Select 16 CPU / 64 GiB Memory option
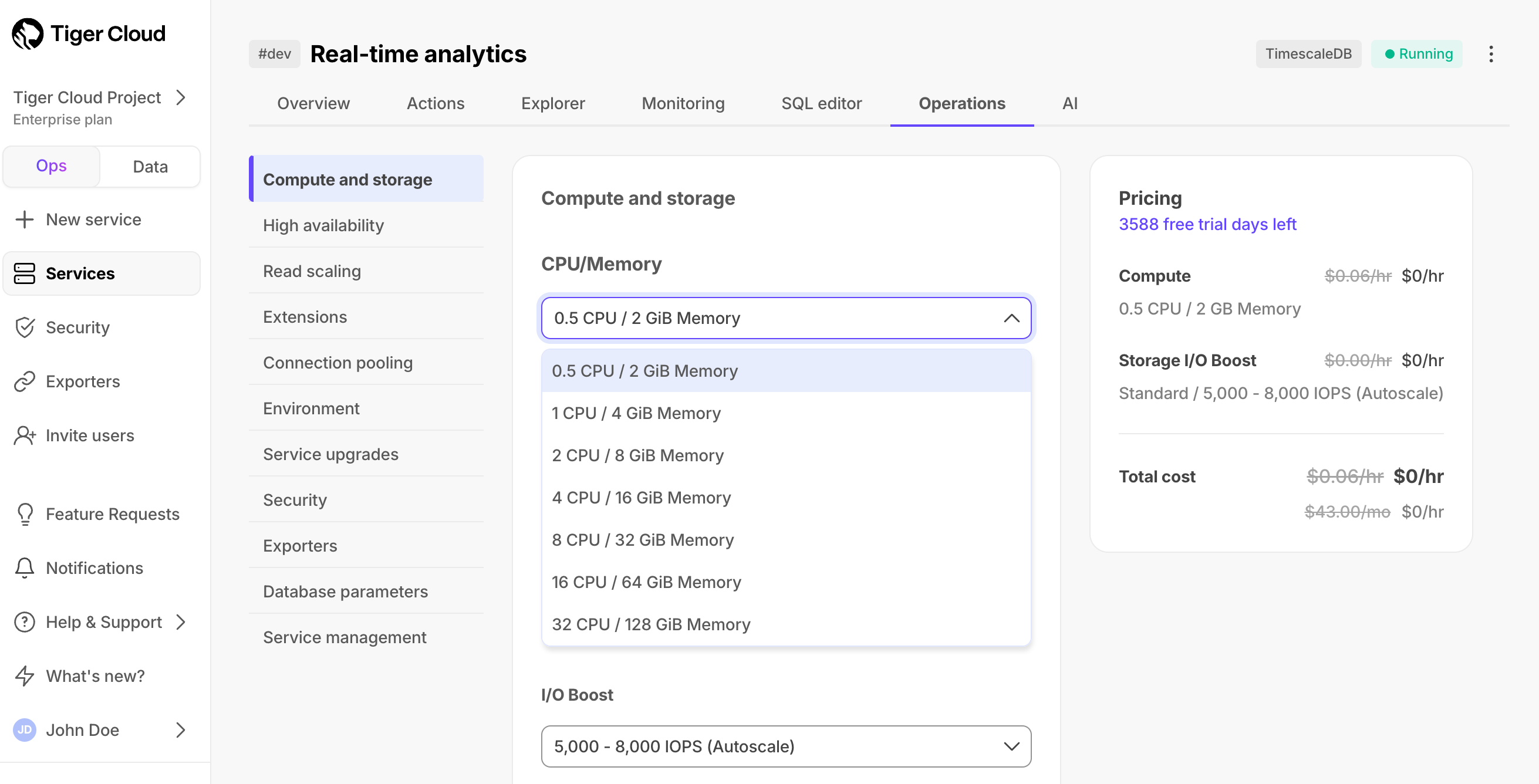Image resolution: width=1539 pixels, height=784 pixels. (x=787, y=582)
